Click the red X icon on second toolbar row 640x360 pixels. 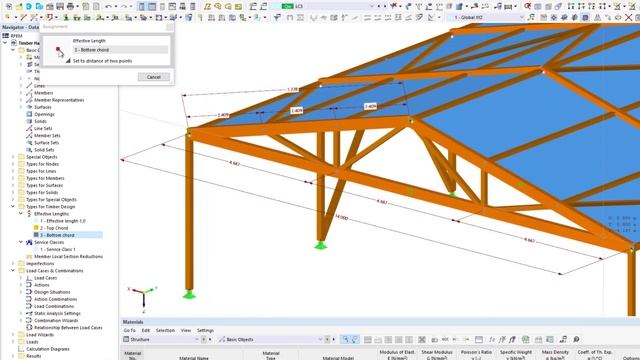tap(629, 17)
